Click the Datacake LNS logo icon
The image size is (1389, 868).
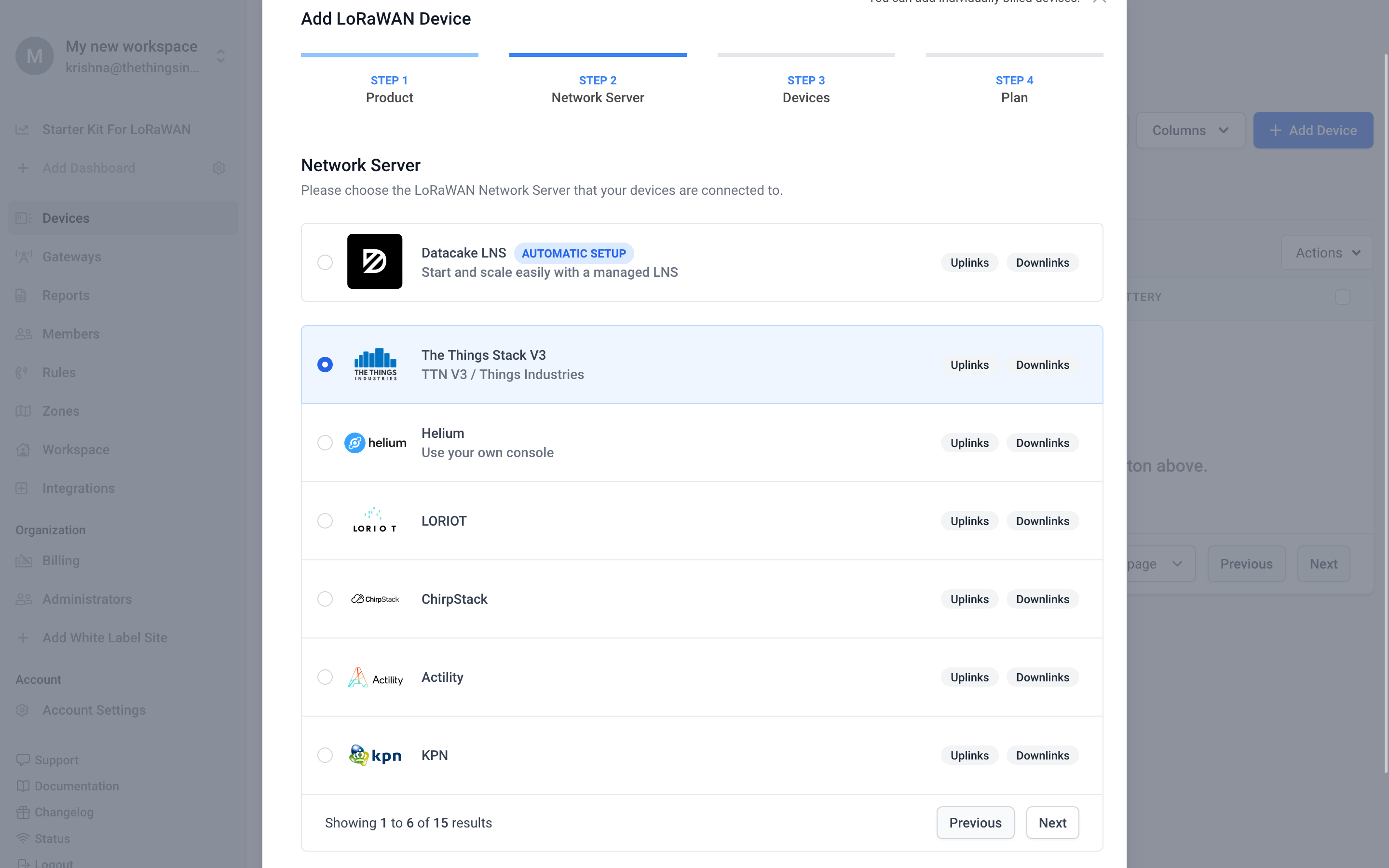[x=374, y=261]
